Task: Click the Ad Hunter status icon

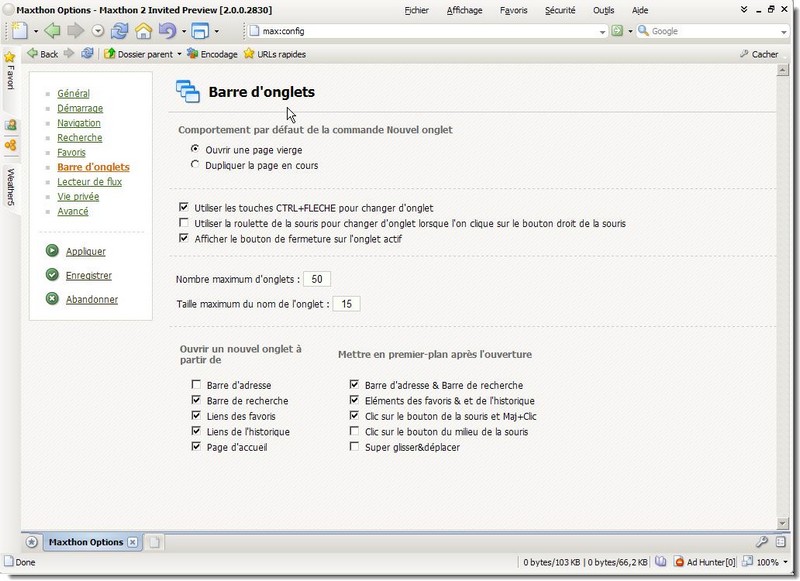Action: click(x=679, y=562)
